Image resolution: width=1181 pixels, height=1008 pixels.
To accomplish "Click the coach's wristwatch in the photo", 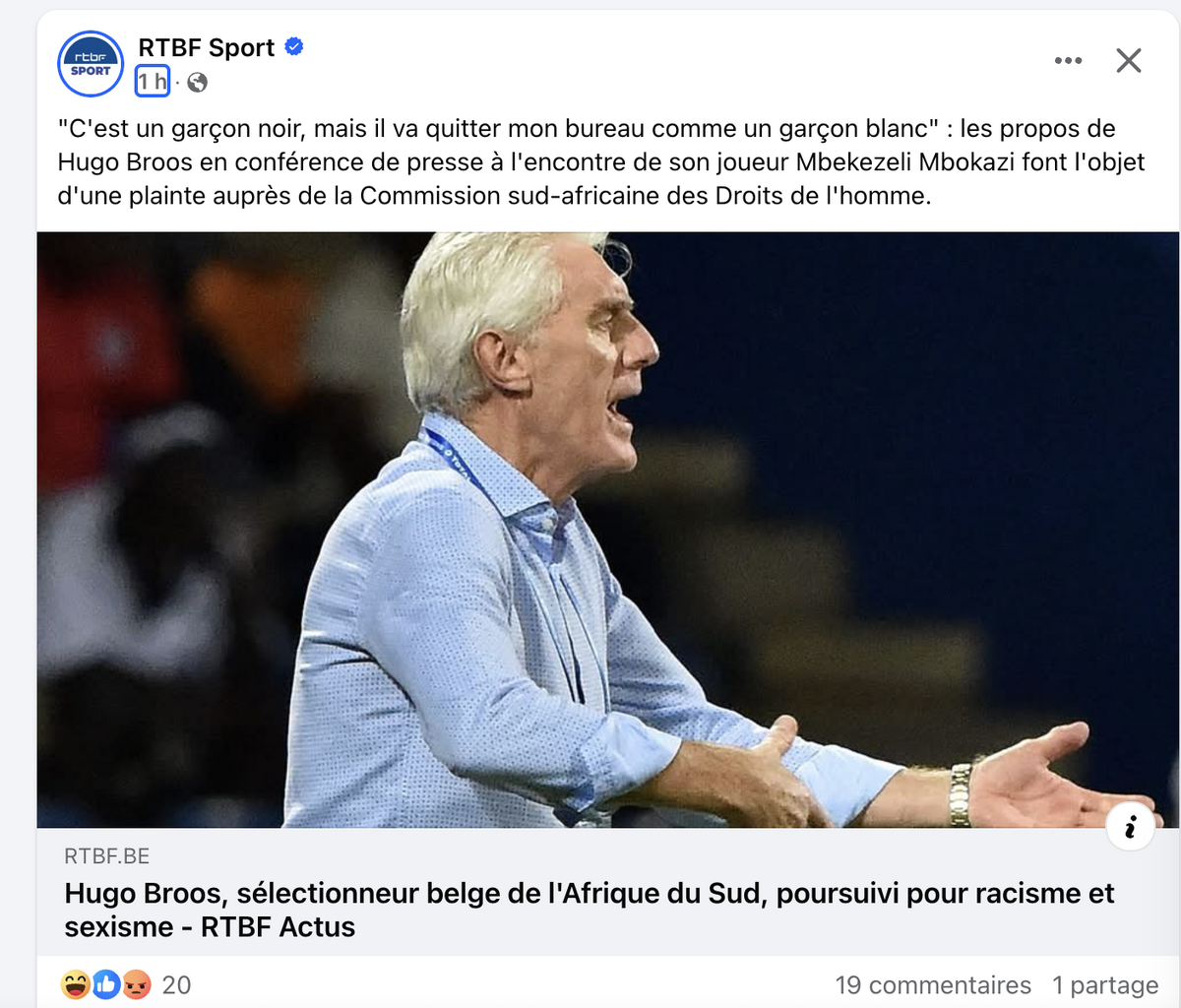I will (960, 793).
